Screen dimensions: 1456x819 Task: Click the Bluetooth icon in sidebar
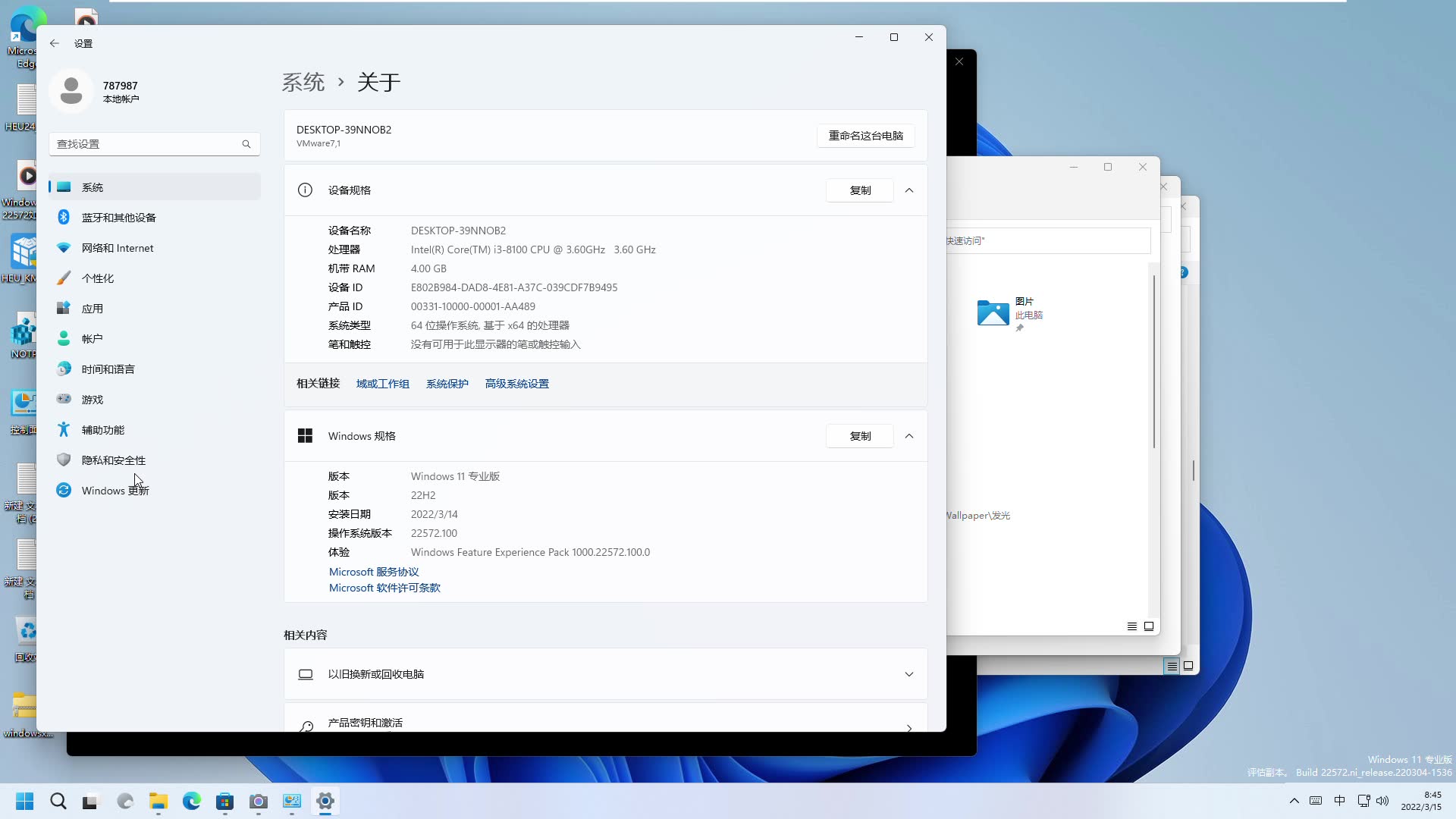click(64, 218)
